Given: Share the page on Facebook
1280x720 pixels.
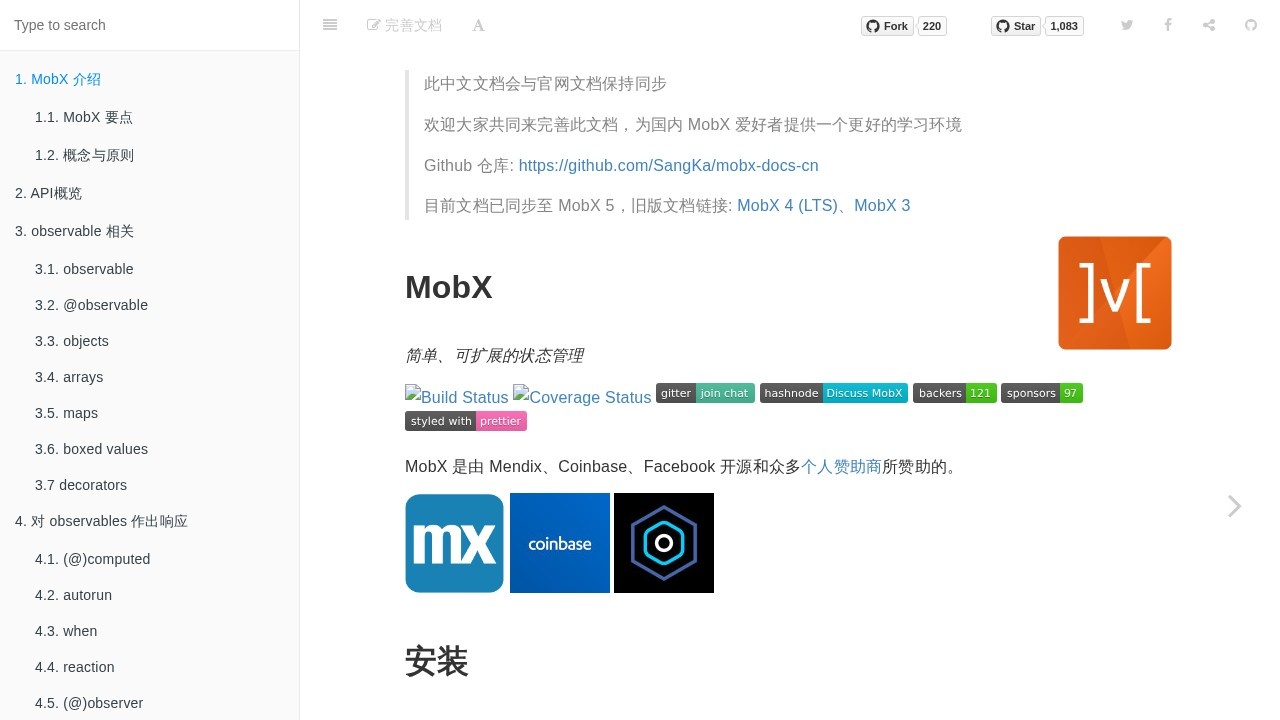Looking at the screenshot, I should (x=1168, y=25).
